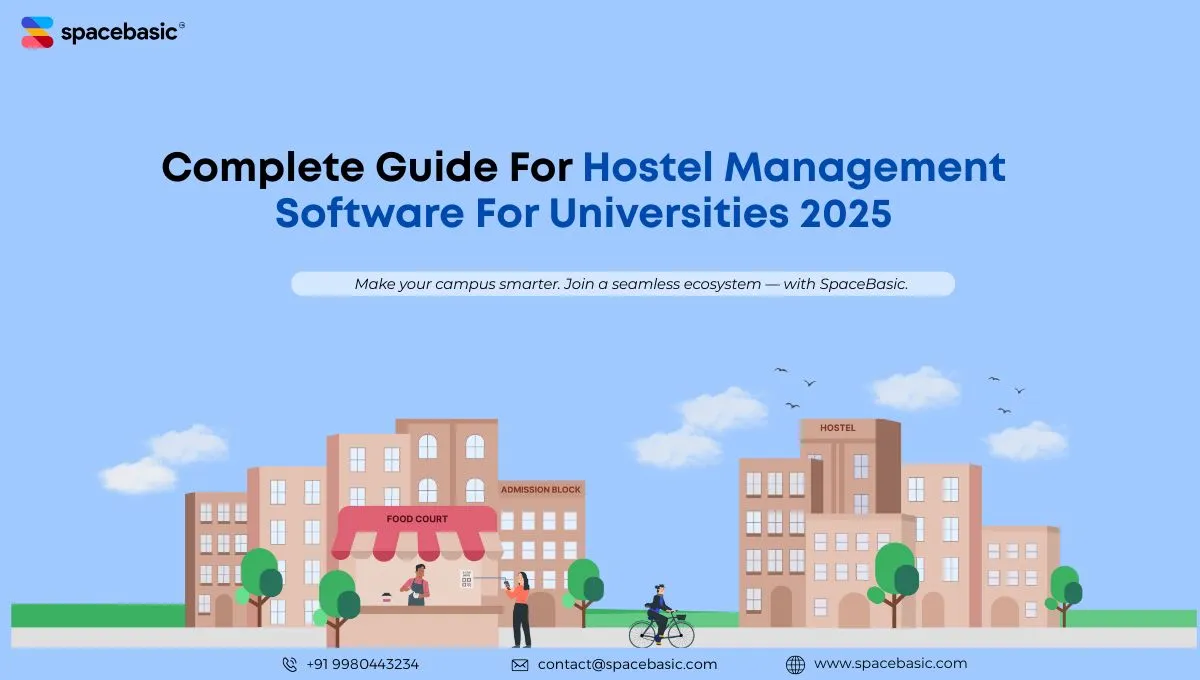Click the spacebasic brand name text
The height and width of the screenshot is (680, 1200).
pyautogui.click(x=119, y=32)
